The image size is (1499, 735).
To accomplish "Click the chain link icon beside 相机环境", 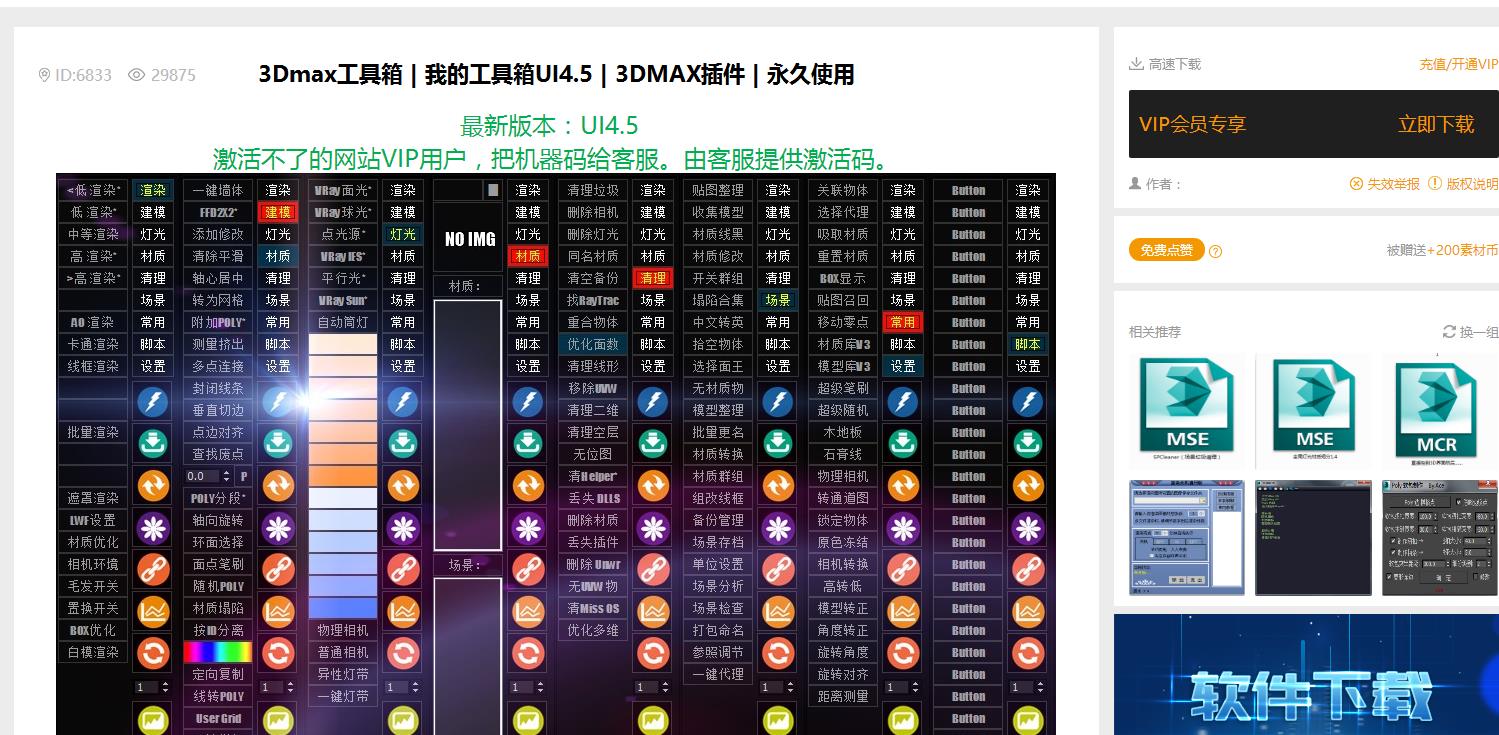I will coord(153,568).
